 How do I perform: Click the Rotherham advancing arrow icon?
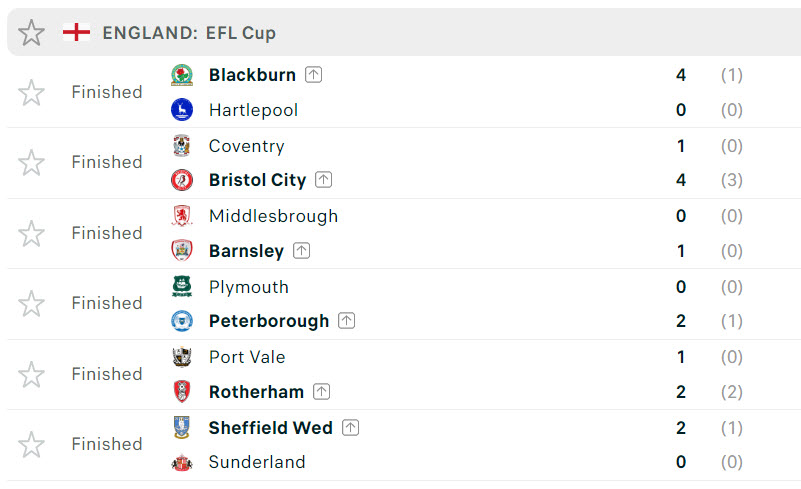tap(321, 392)
